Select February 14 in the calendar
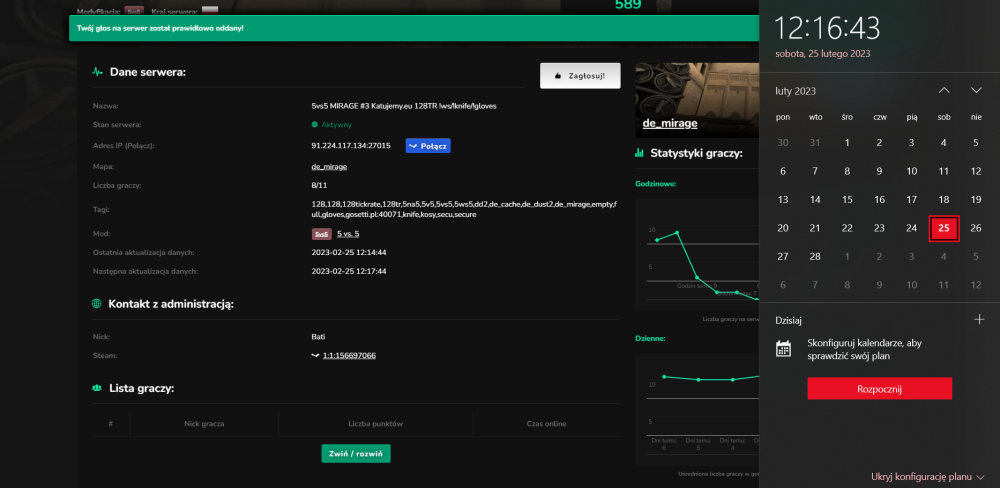 point(815,200)
